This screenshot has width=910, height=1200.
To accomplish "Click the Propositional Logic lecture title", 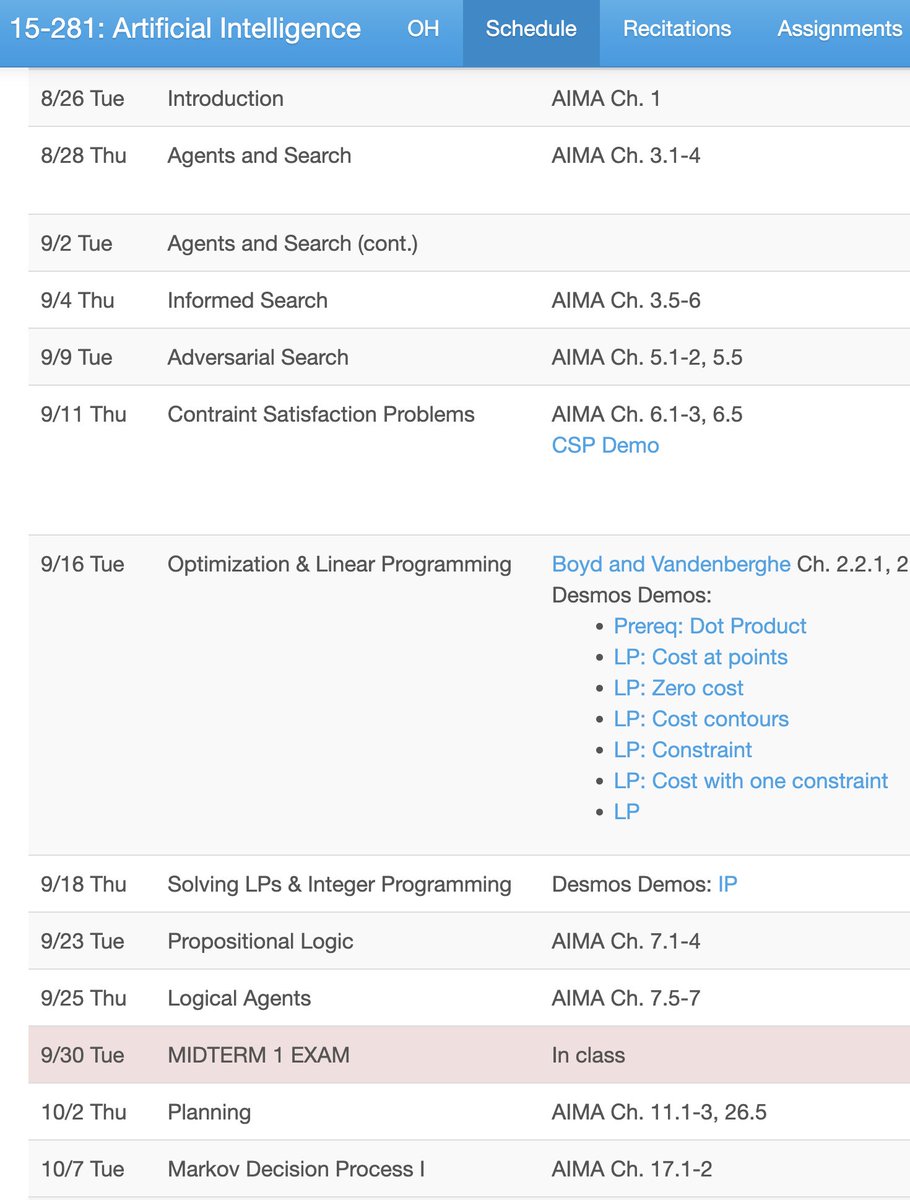I will (260, 941).
